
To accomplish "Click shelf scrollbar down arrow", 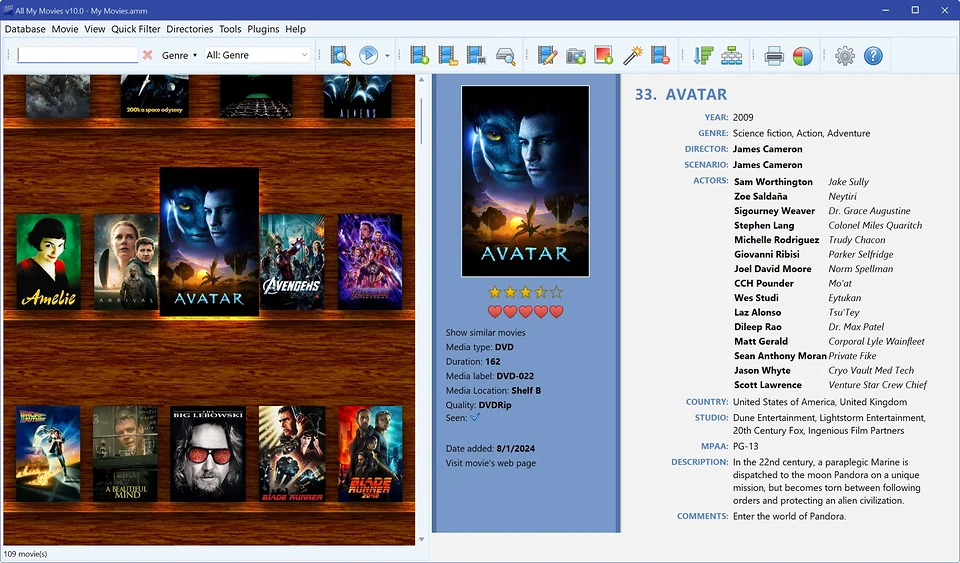I will [x=421, y=539].
